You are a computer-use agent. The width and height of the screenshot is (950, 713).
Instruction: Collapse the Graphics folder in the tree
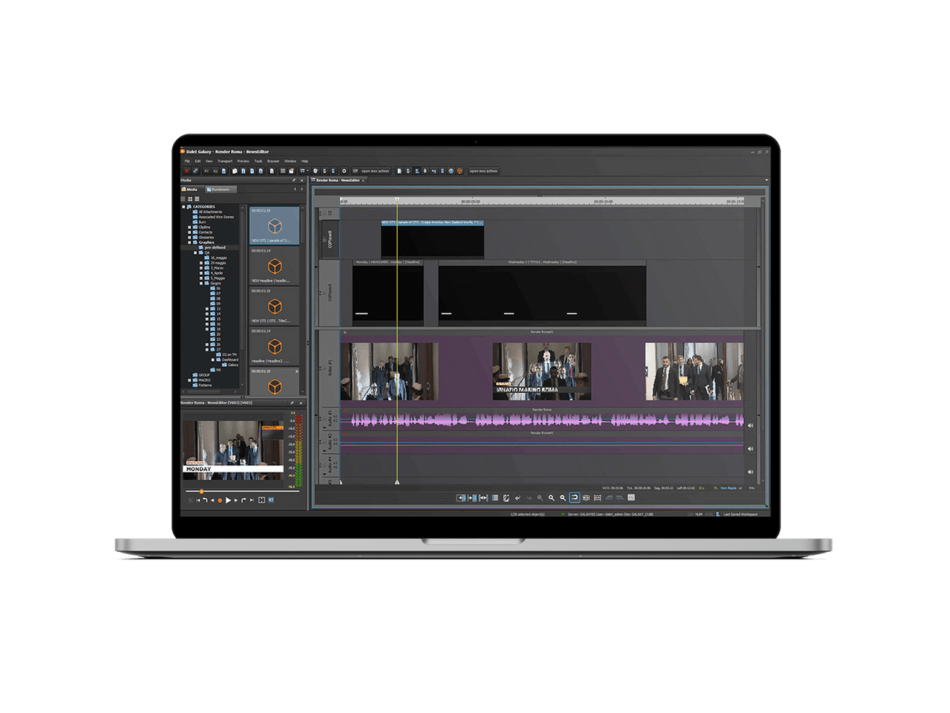pos(188,242)
